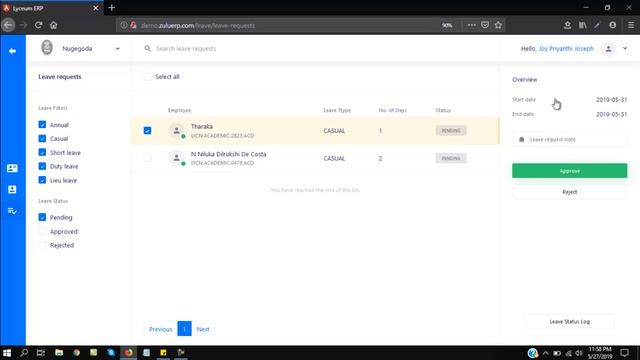Enable the Approved status filter
The height and width of the screenshot is (360, 640).
click(42, 231)
